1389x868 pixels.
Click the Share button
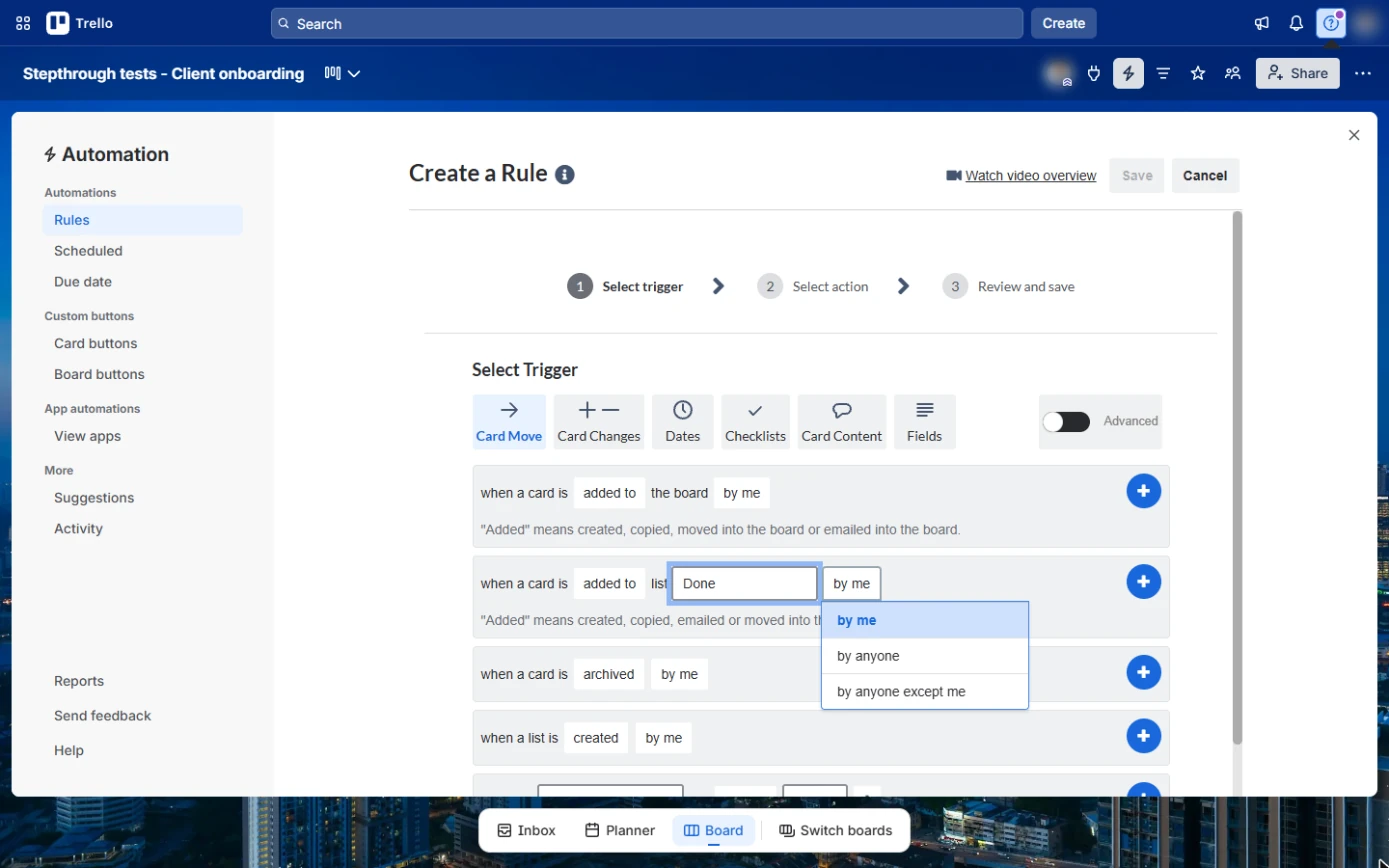pos(1298,73)
